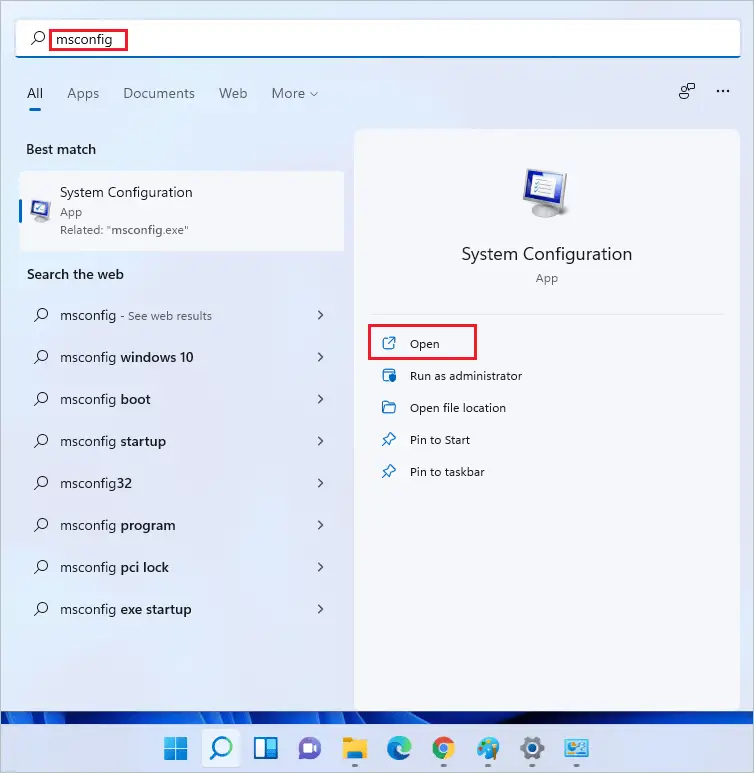Viewport: 754px width, 773px height.
Task: Launch Microsoft Edge from the taskbar
Action: [399, 748]
